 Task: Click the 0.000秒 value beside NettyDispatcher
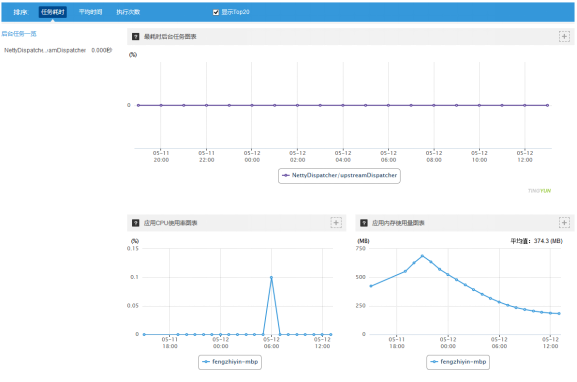tap(102, 50)
